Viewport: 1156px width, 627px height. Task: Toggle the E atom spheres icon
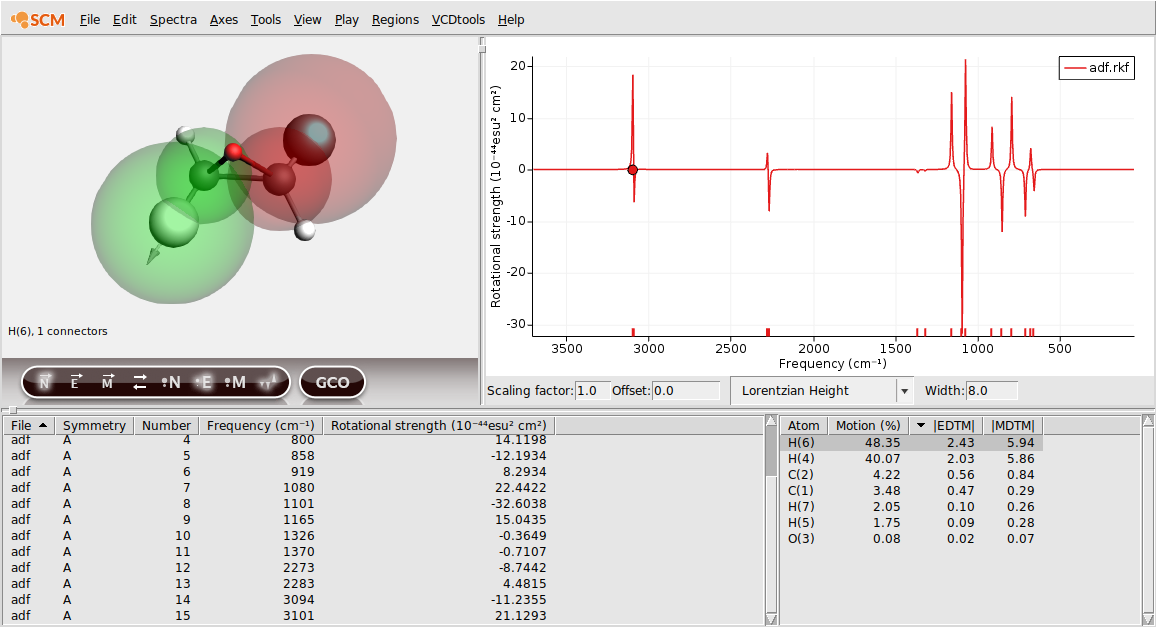pyautogui.click(x=203, y=382)
